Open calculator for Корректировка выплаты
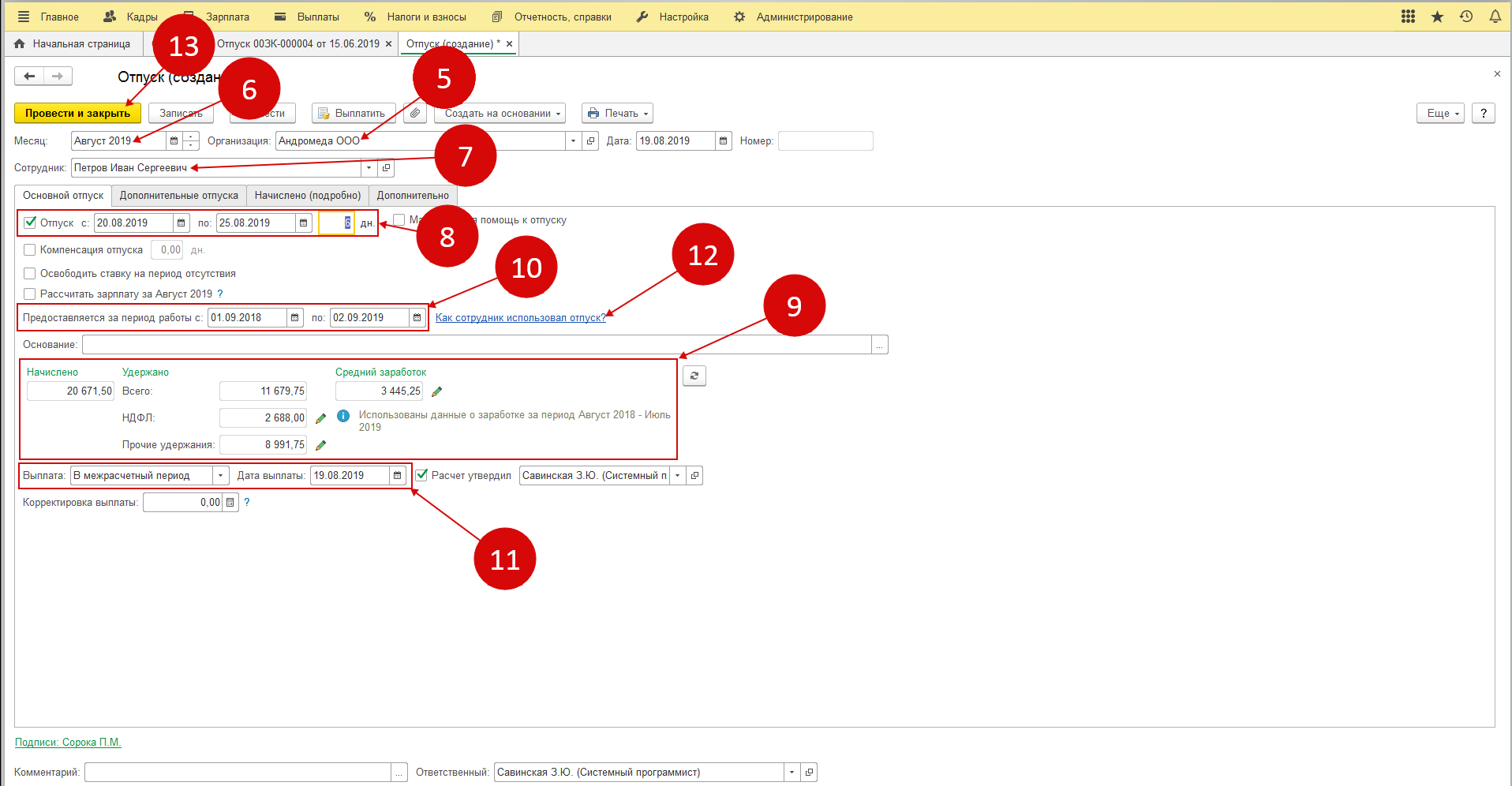1512x786 pixels. click(x=230, y=503)
